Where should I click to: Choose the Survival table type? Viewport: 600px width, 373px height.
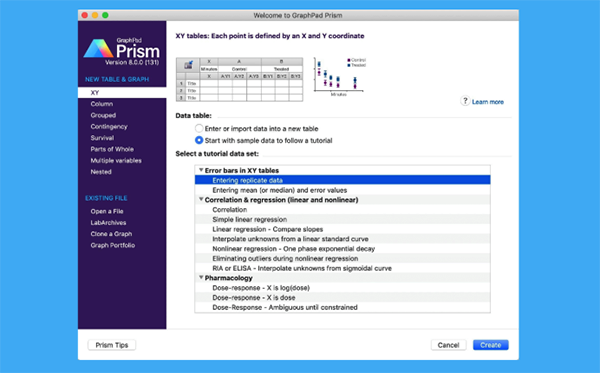(102, 138)
